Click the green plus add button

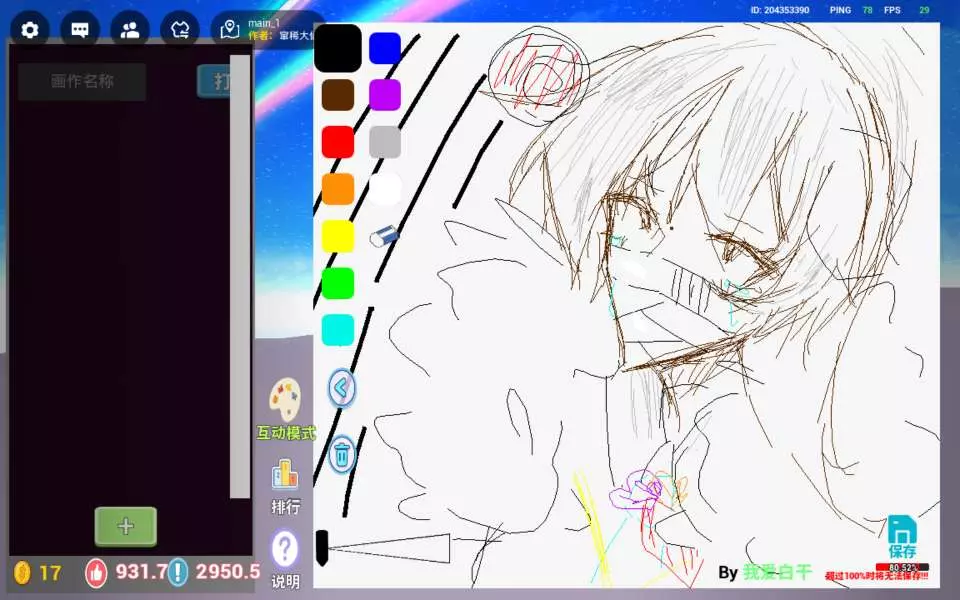click(x=126, y=526)
